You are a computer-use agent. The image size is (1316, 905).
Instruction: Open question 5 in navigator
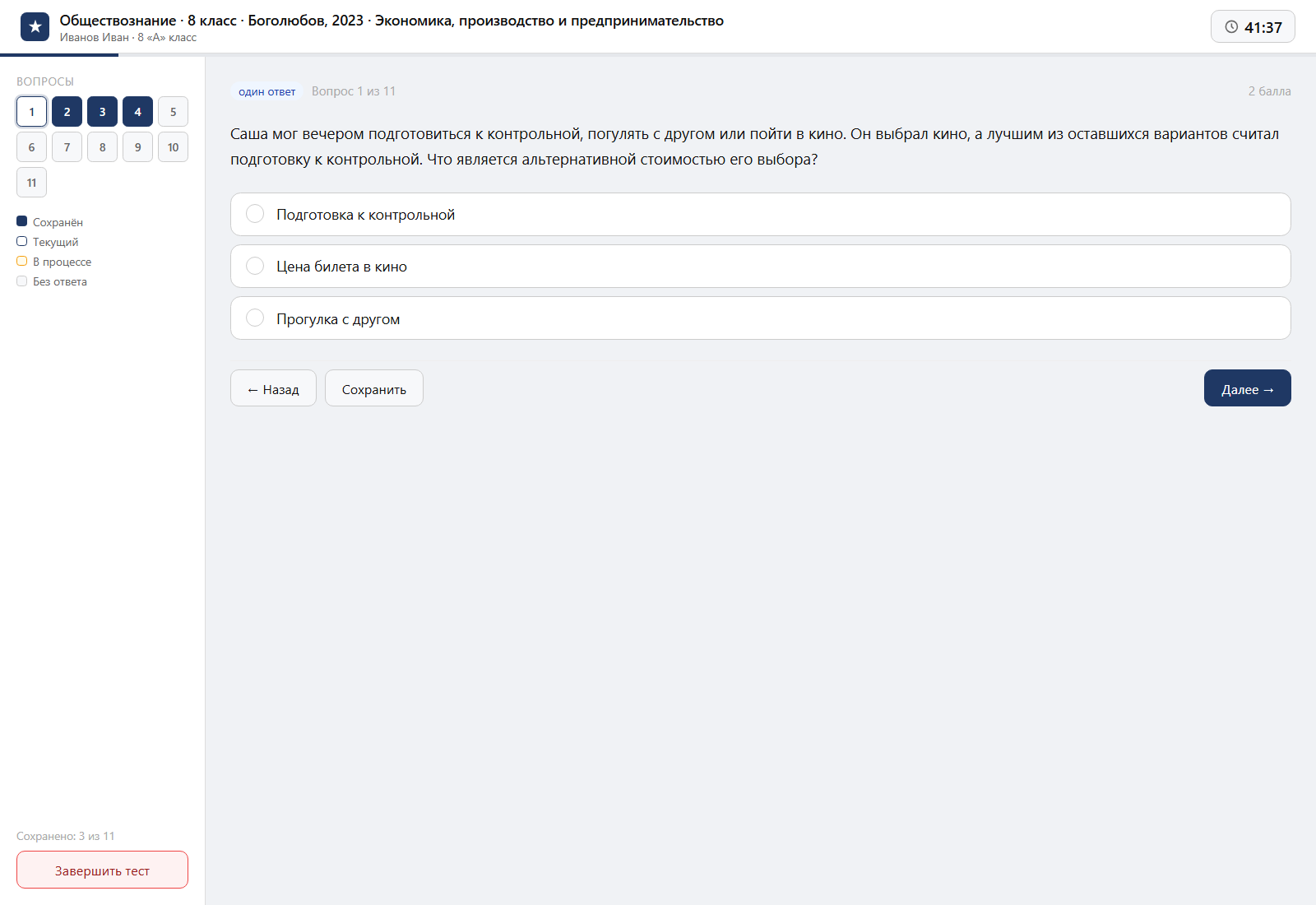click(x=173, y=112)
